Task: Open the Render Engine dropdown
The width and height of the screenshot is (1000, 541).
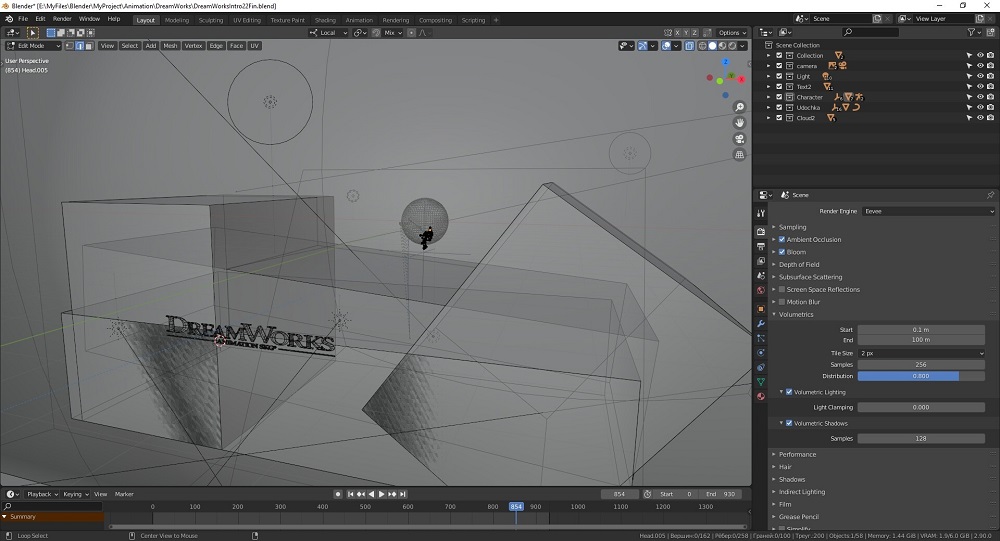Action: pos(928,211)
